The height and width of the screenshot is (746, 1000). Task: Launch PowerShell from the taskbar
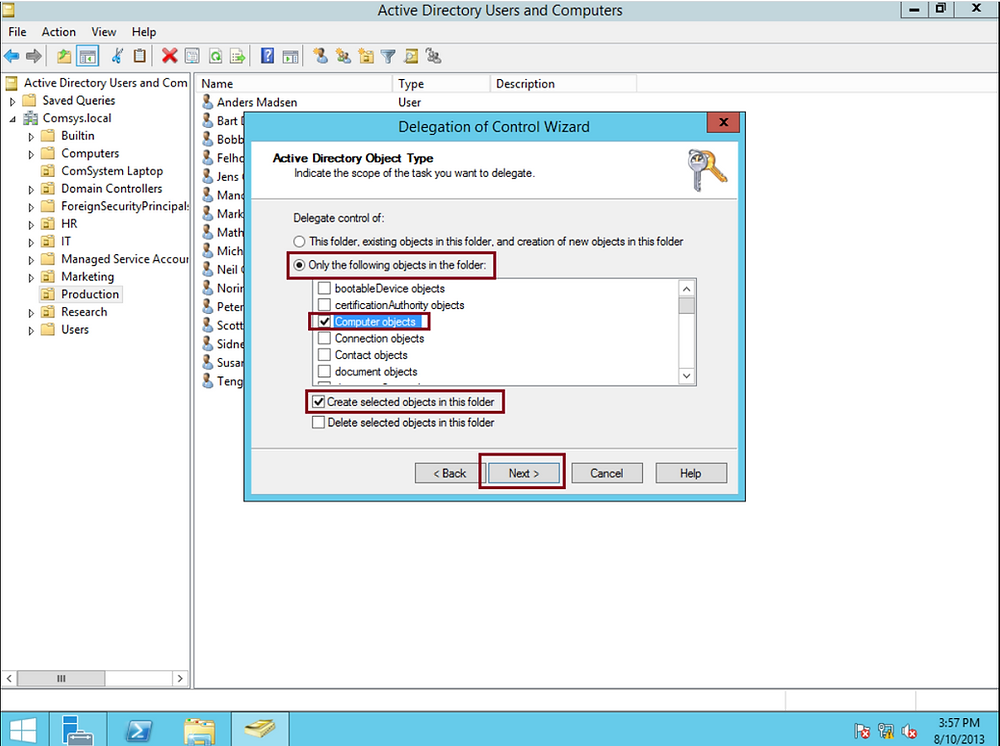138,729
